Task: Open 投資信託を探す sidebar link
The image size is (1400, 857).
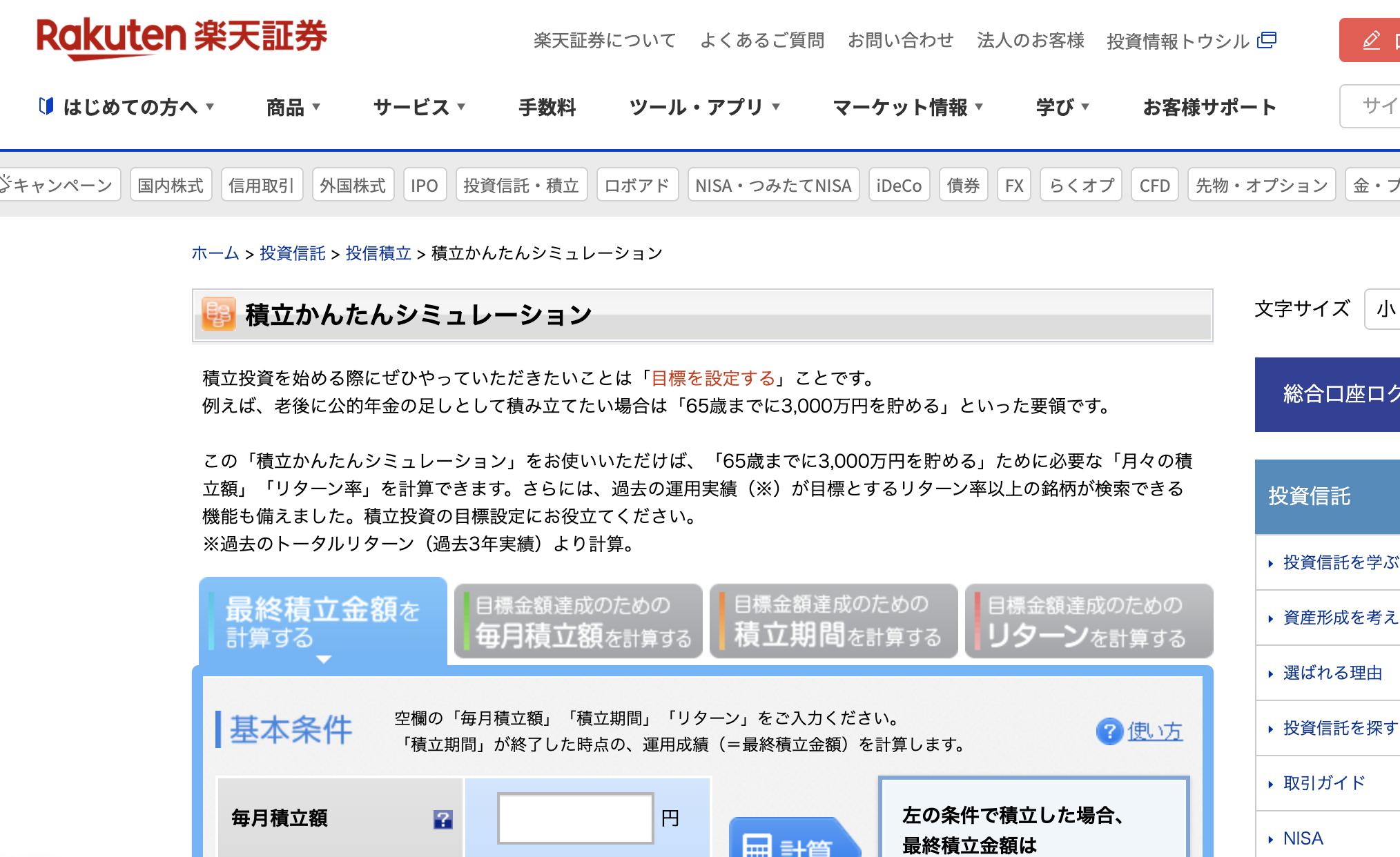Action: point(1339,728)
